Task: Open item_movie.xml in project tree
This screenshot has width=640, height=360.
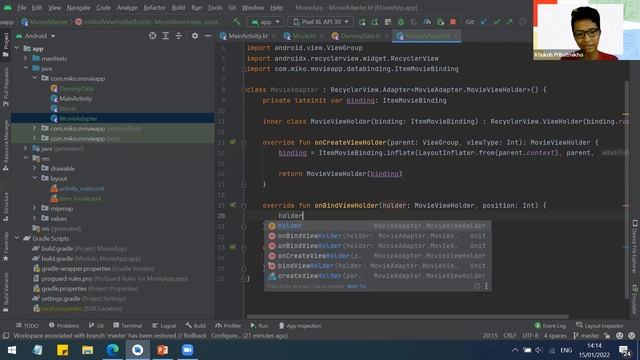Action: [x=80, y=198]
